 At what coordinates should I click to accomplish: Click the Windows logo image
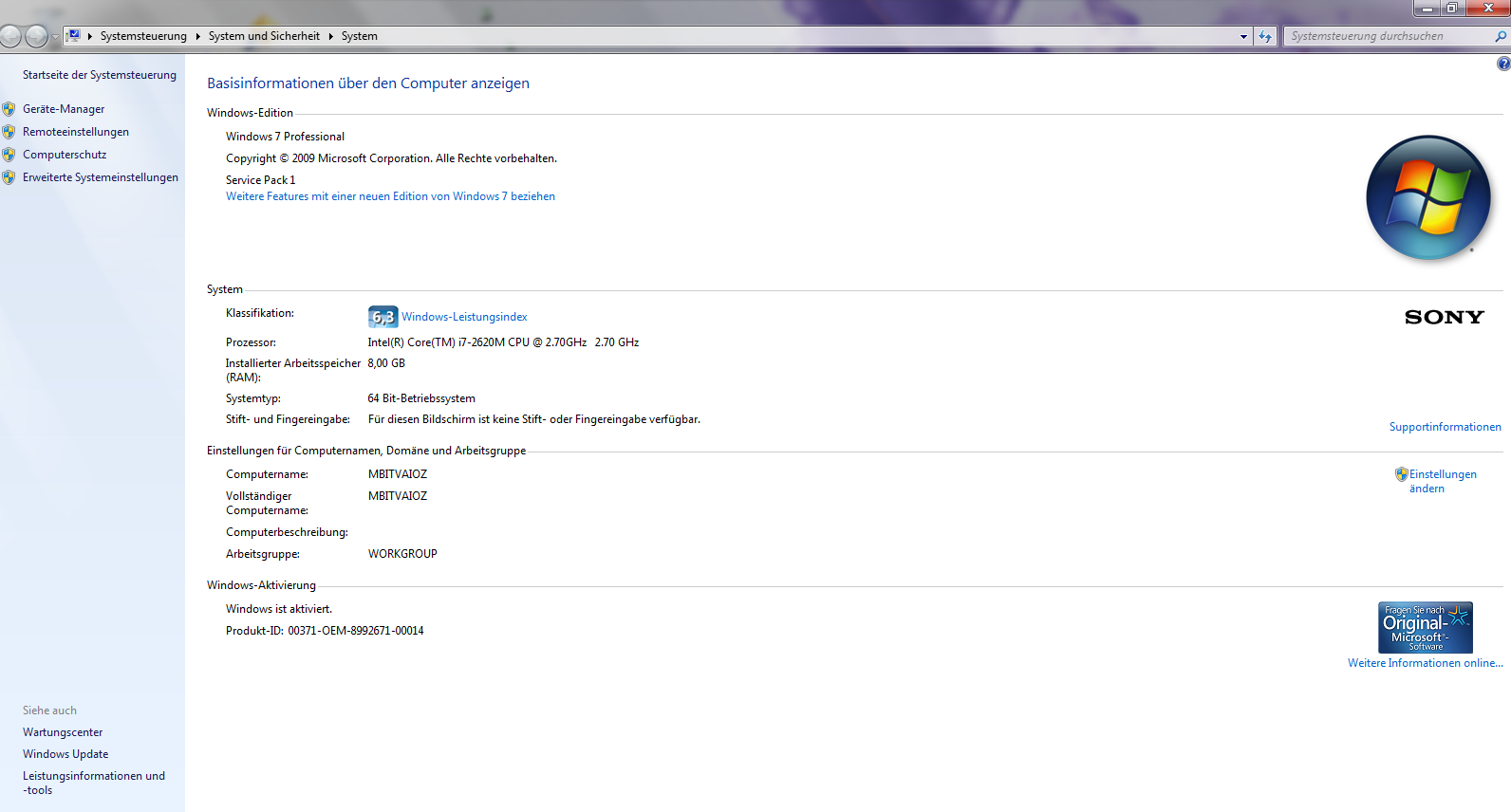[x=1428, y=197]
